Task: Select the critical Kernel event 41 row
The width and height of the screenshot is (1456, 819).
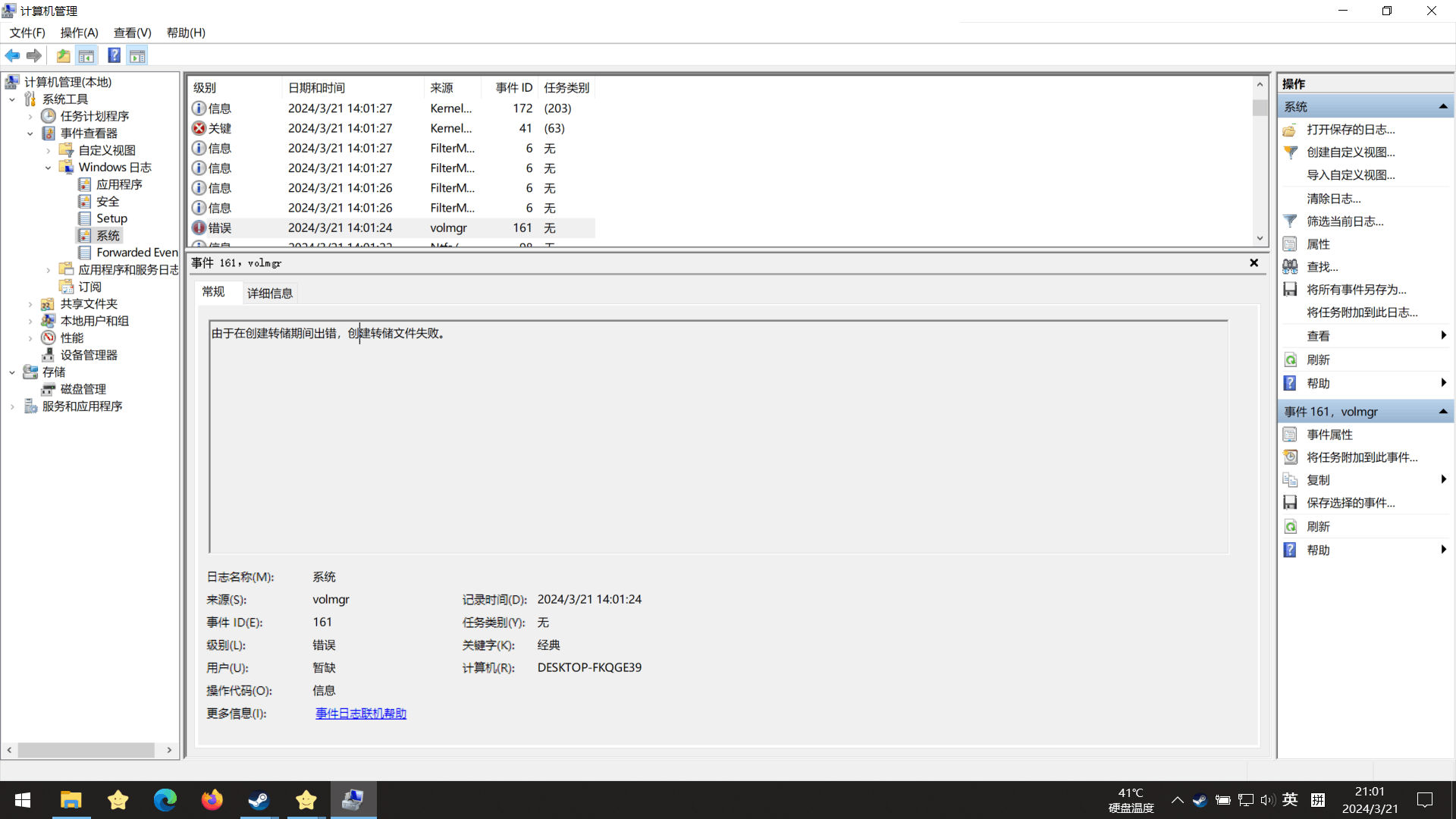Action: pyautogui.click(x=391, y=128)
